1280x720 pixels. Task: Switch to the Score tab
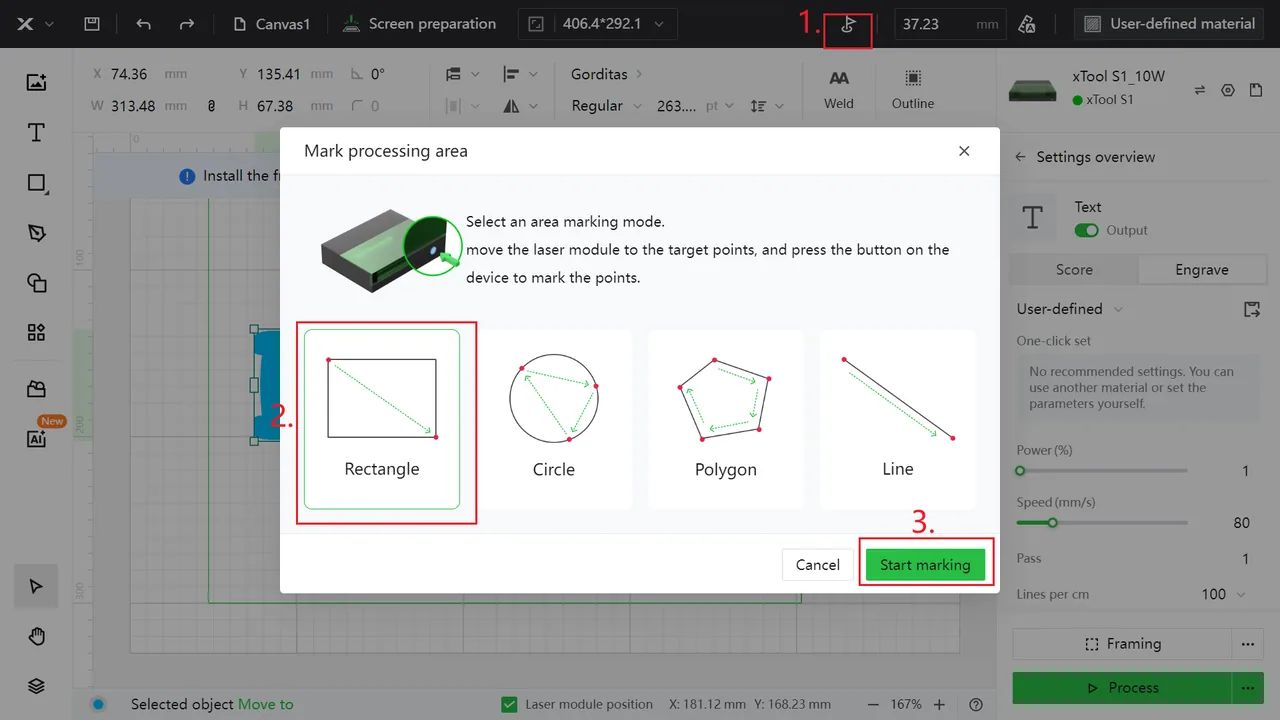[x=1074, y=270]
